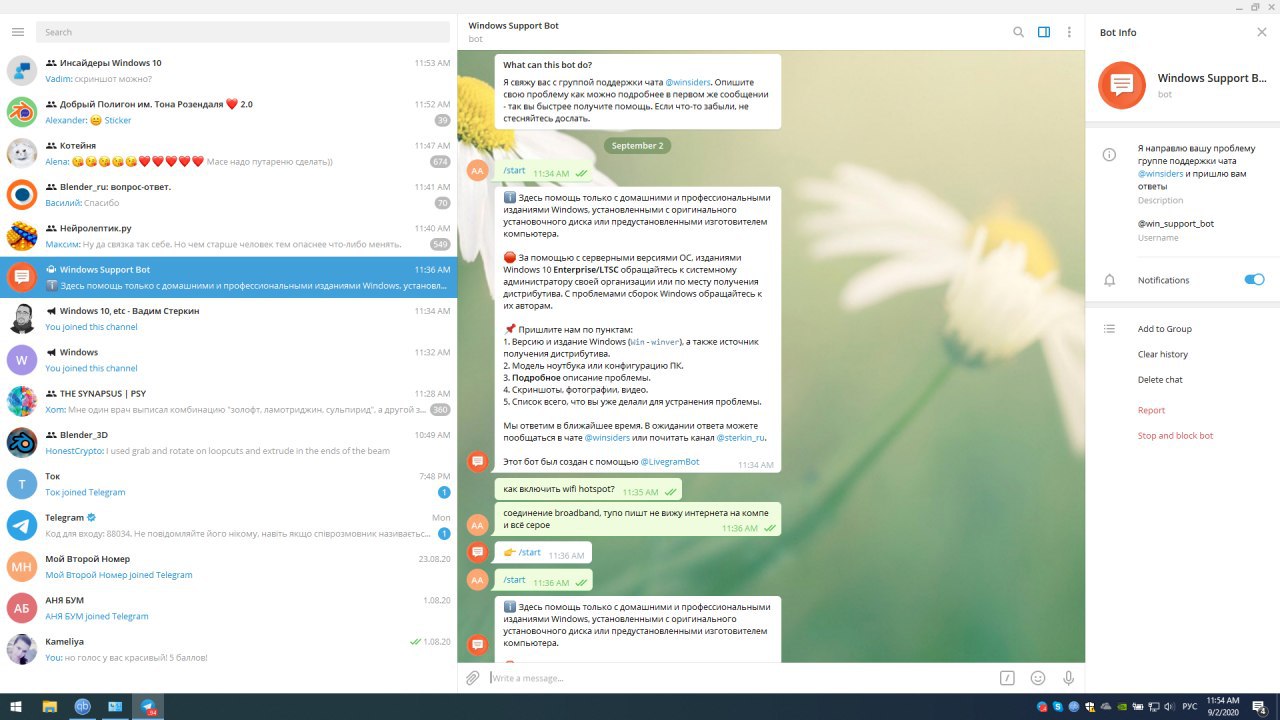
Task: Open the Добрый Полигон chat
Action: tap(228, 112)
